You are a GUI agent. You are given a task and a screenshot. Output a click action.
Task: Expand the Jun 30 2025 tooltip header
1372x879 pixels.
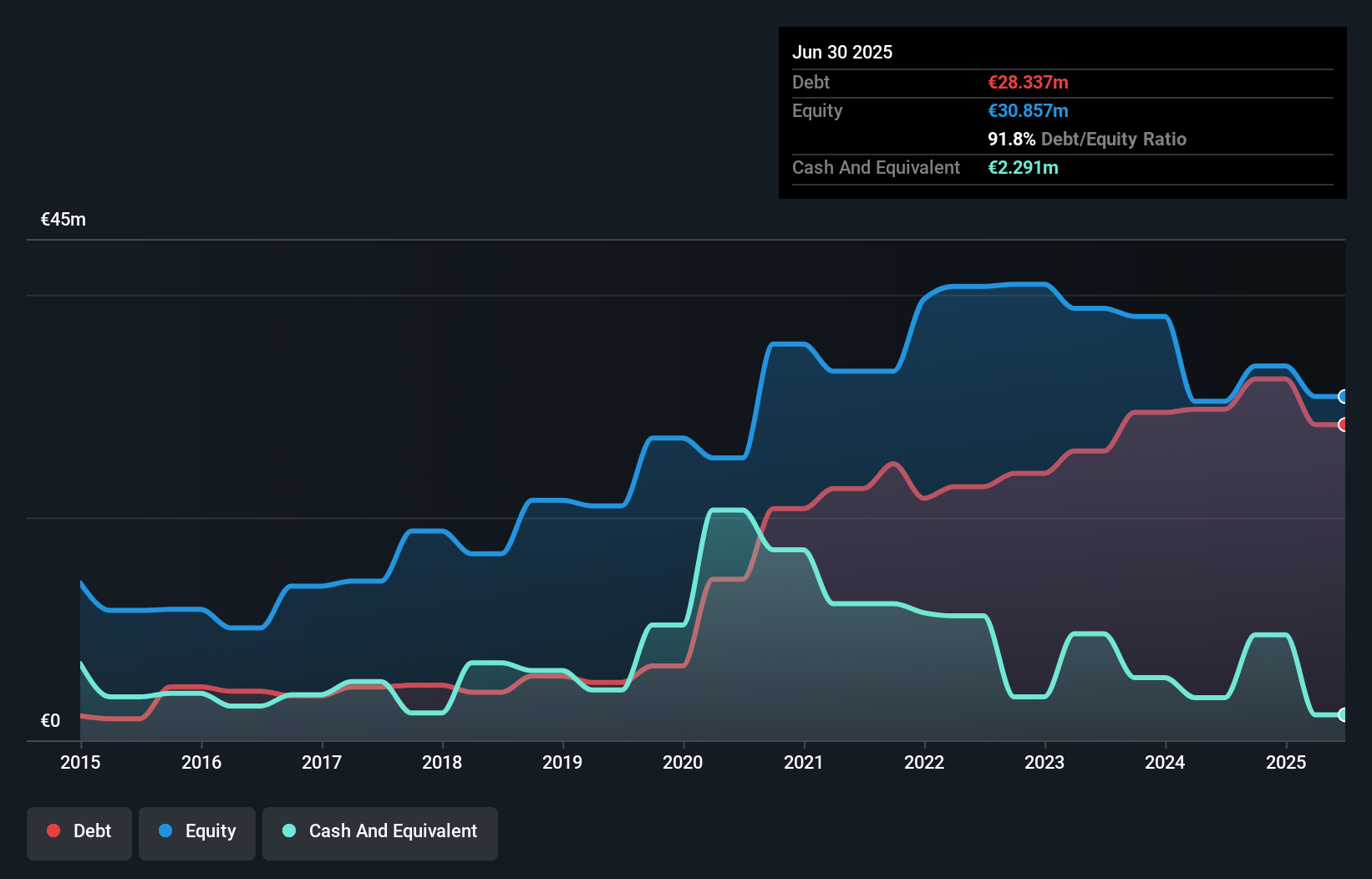click(x=842, y=52)
